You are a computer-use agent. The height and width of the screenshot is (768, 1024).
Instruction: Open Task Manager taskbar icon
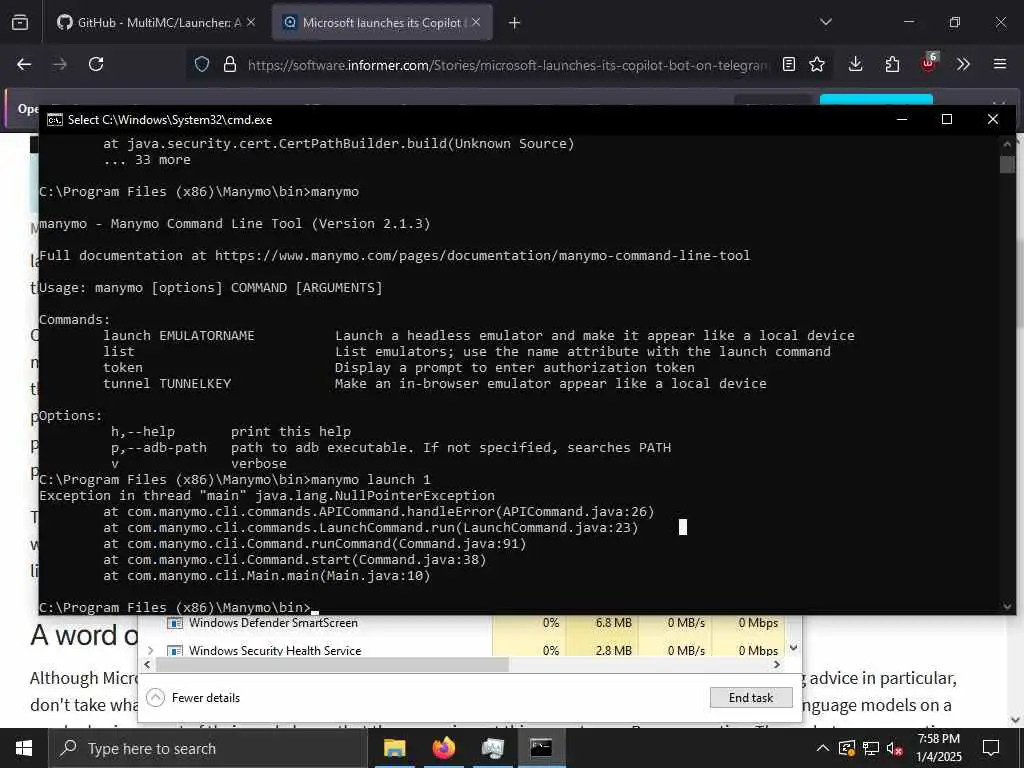point(492,748)
